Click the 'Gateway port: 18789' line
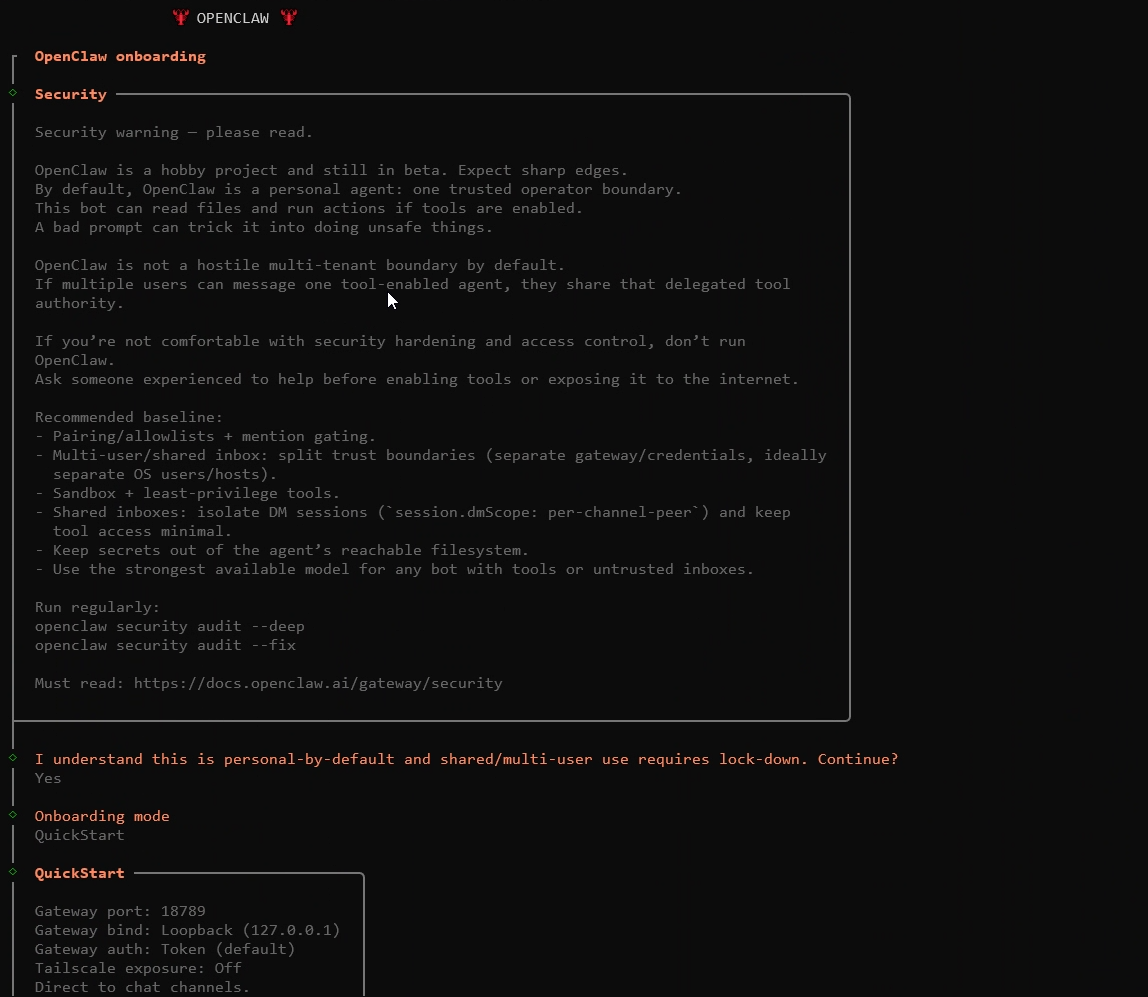The image size is (1148, 997). click(120, 911)
